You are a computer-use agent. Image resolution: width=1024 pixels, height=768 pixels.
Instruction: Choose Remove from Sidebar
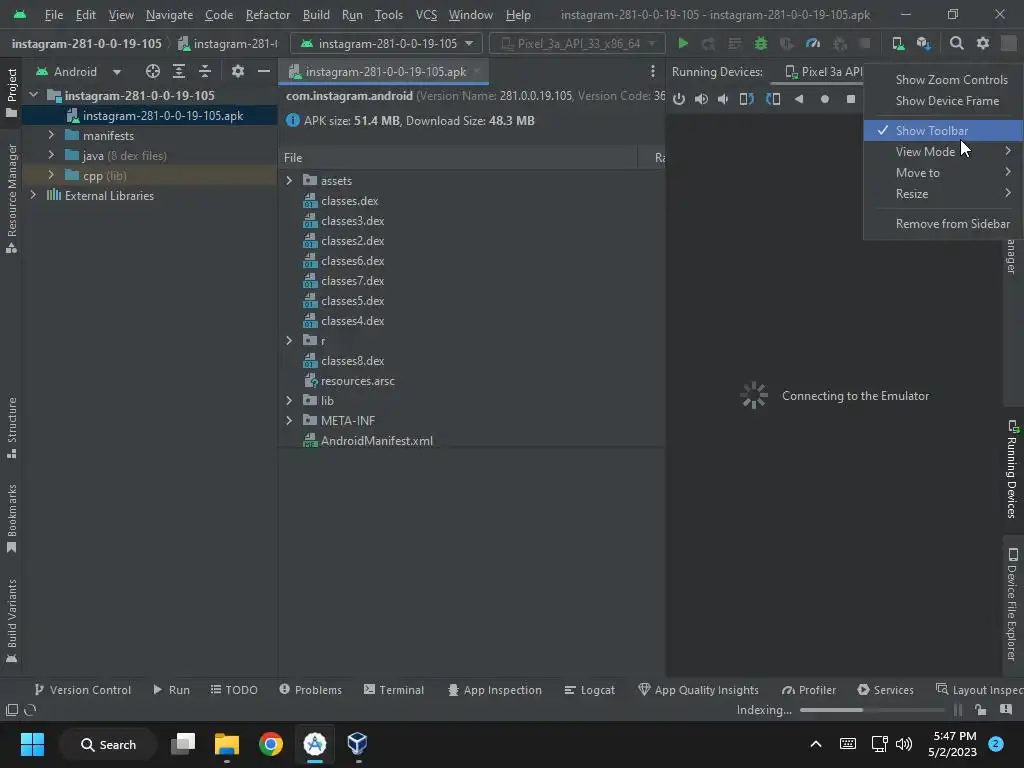point(943,223)
